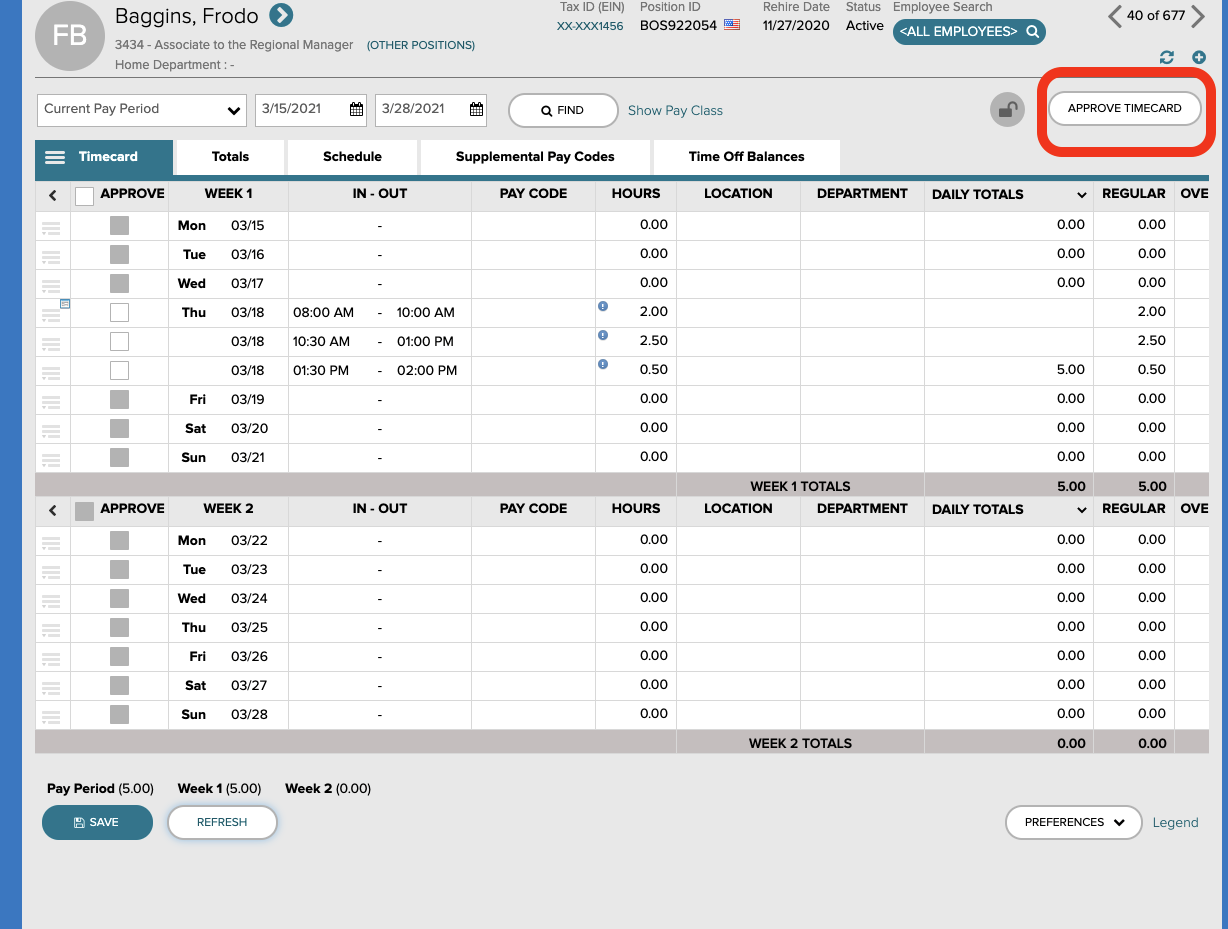Click the 08:00 AM in-time cell

tap(324, 312)
